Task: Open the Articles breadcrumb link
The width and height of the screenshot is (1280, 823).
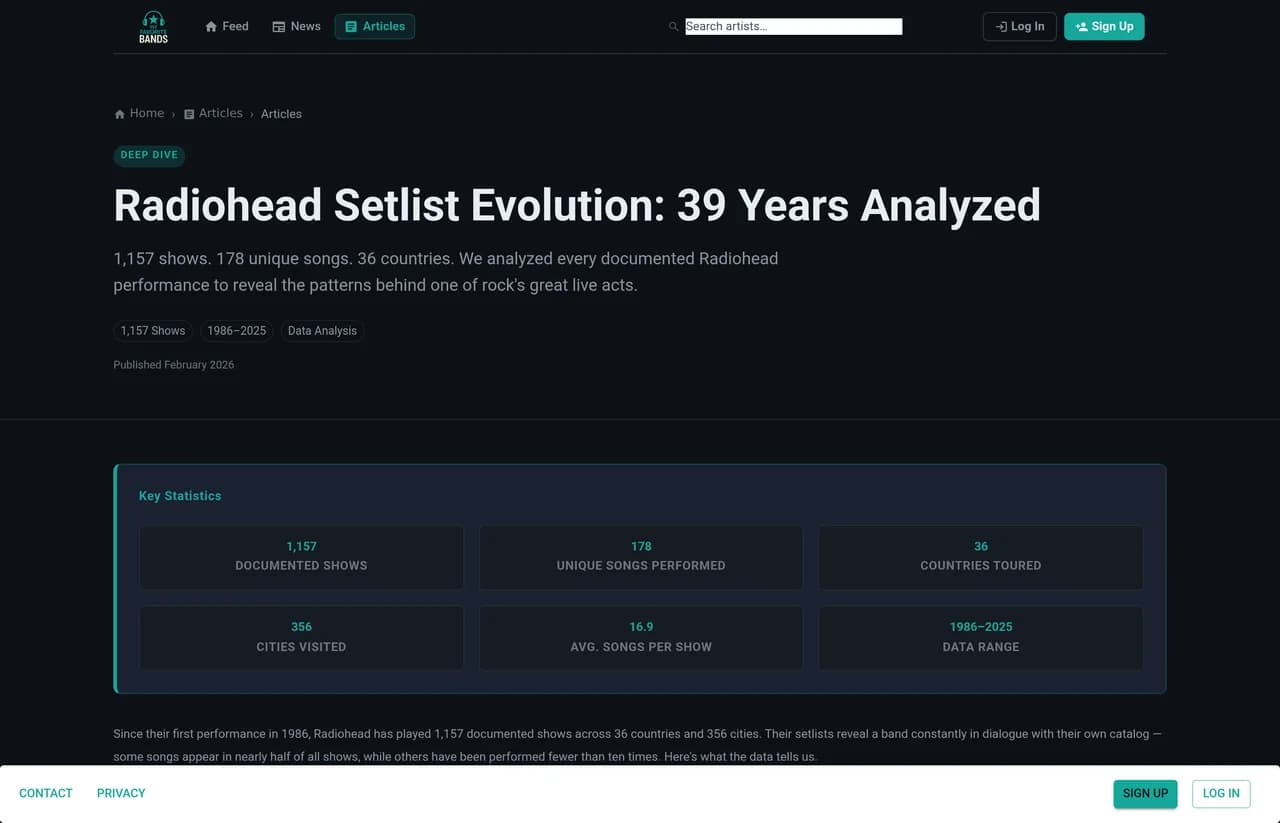Action: pyautogui.click(x=213, y=114)
